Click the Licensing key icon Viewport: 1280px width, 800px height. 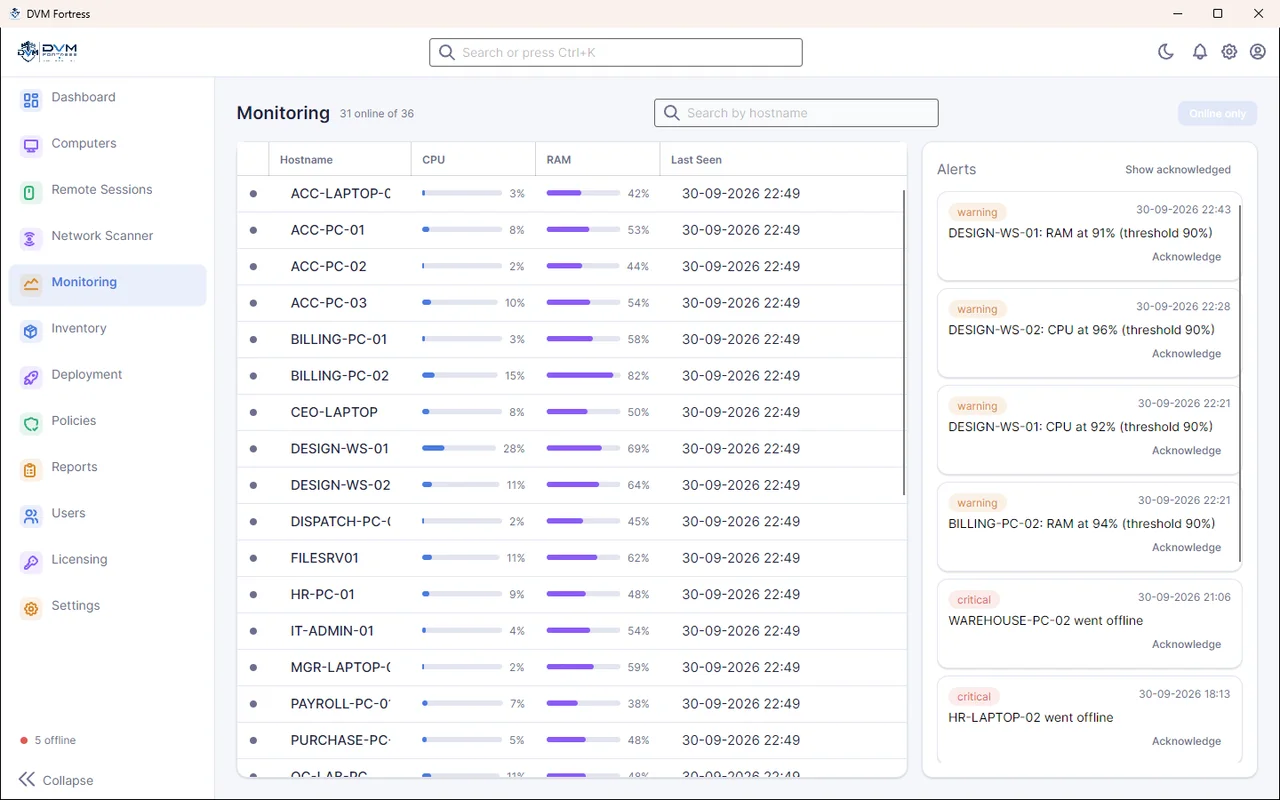tap(31, 561)
